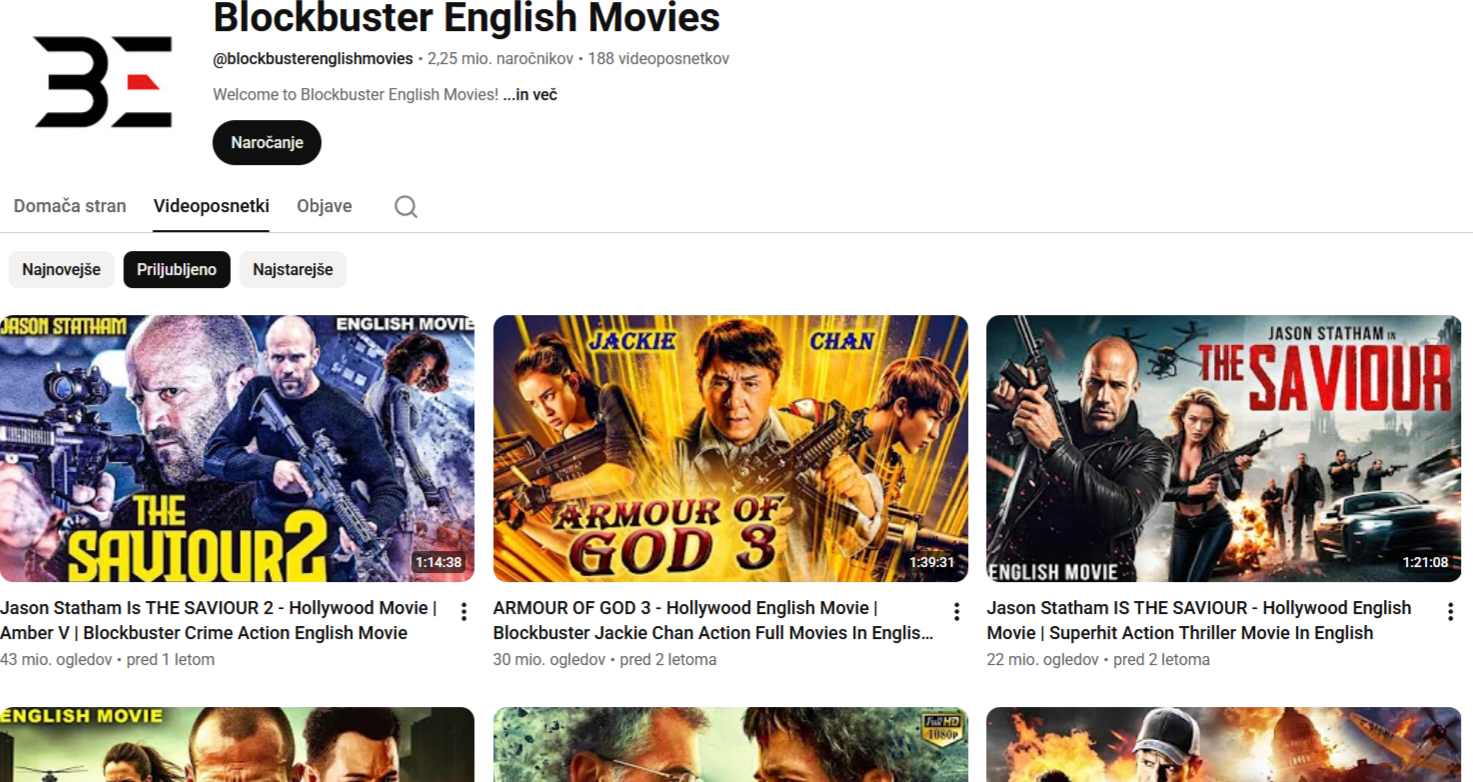
Task: Click the "188 videoposnetkov" count text
Action: click(x=659, y=59)
